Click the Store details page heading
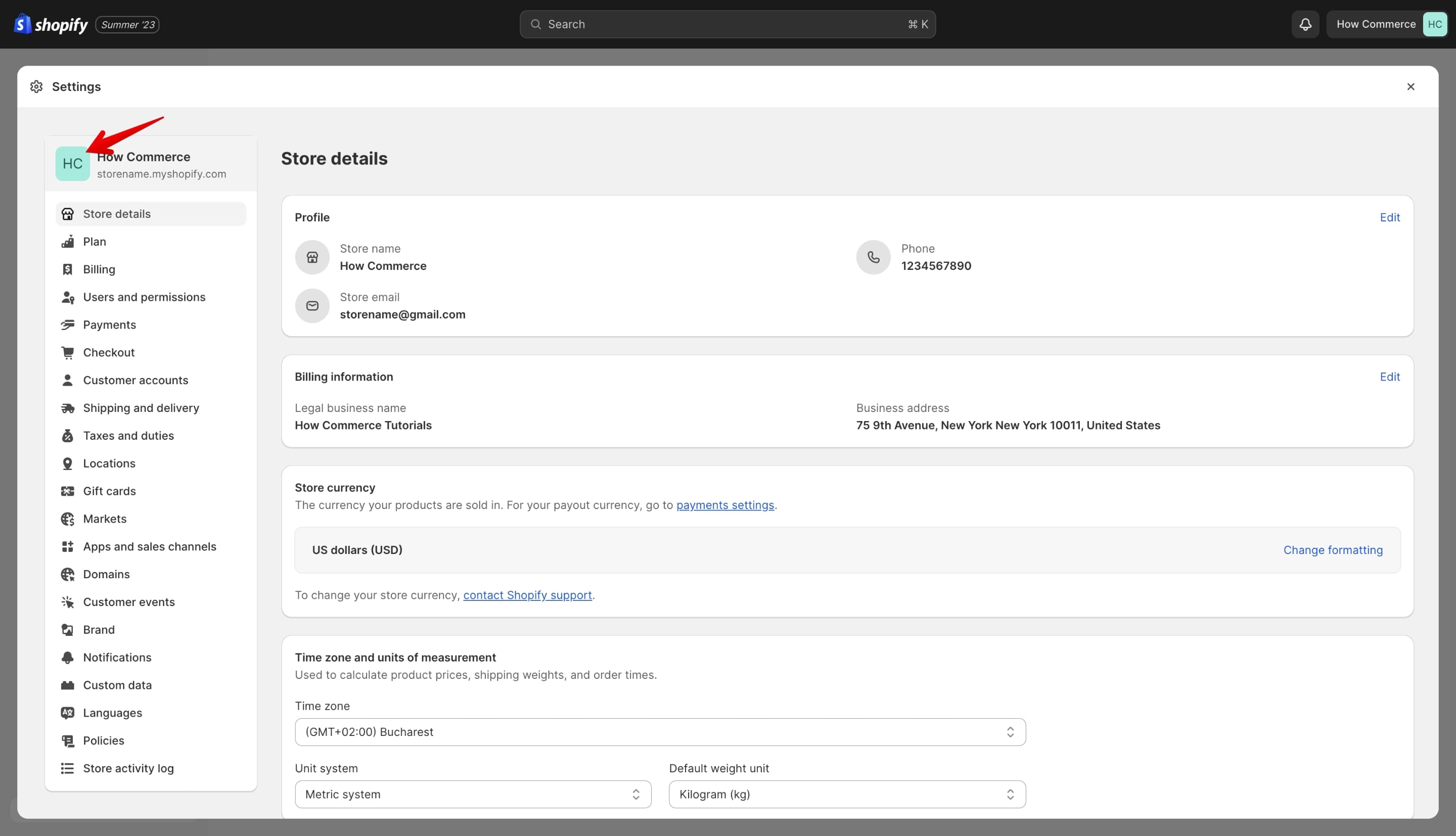Viewport: 1456px width, 836px height. point(334,159)
